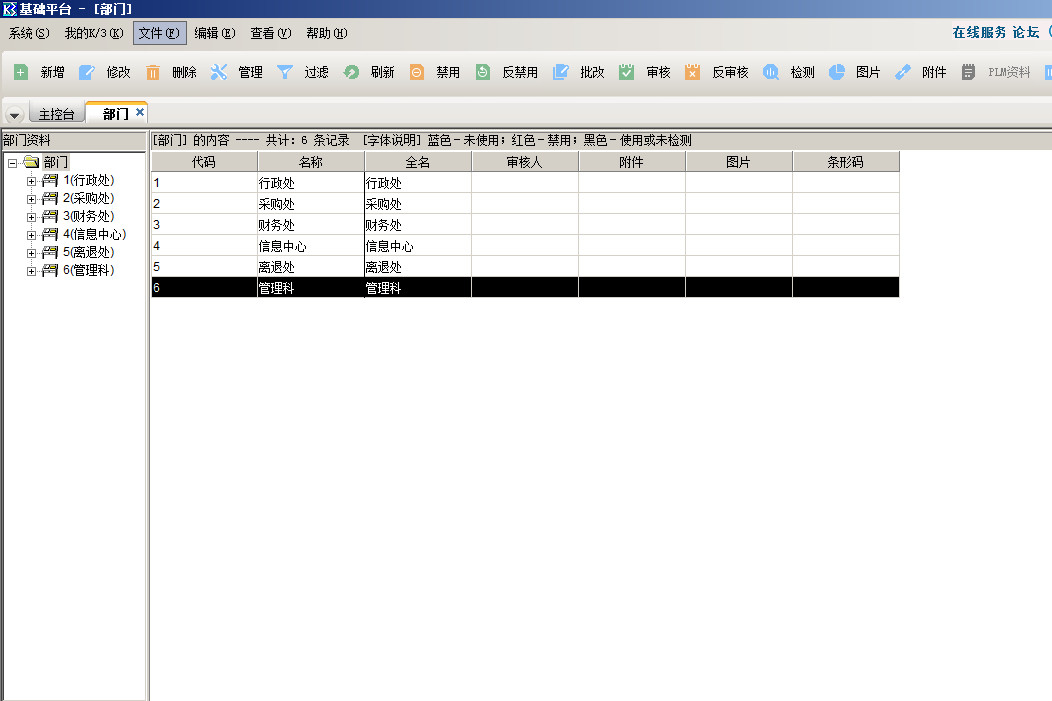
Task: Open the 管理 (Manage) tools icon
Action: [219, 72]
